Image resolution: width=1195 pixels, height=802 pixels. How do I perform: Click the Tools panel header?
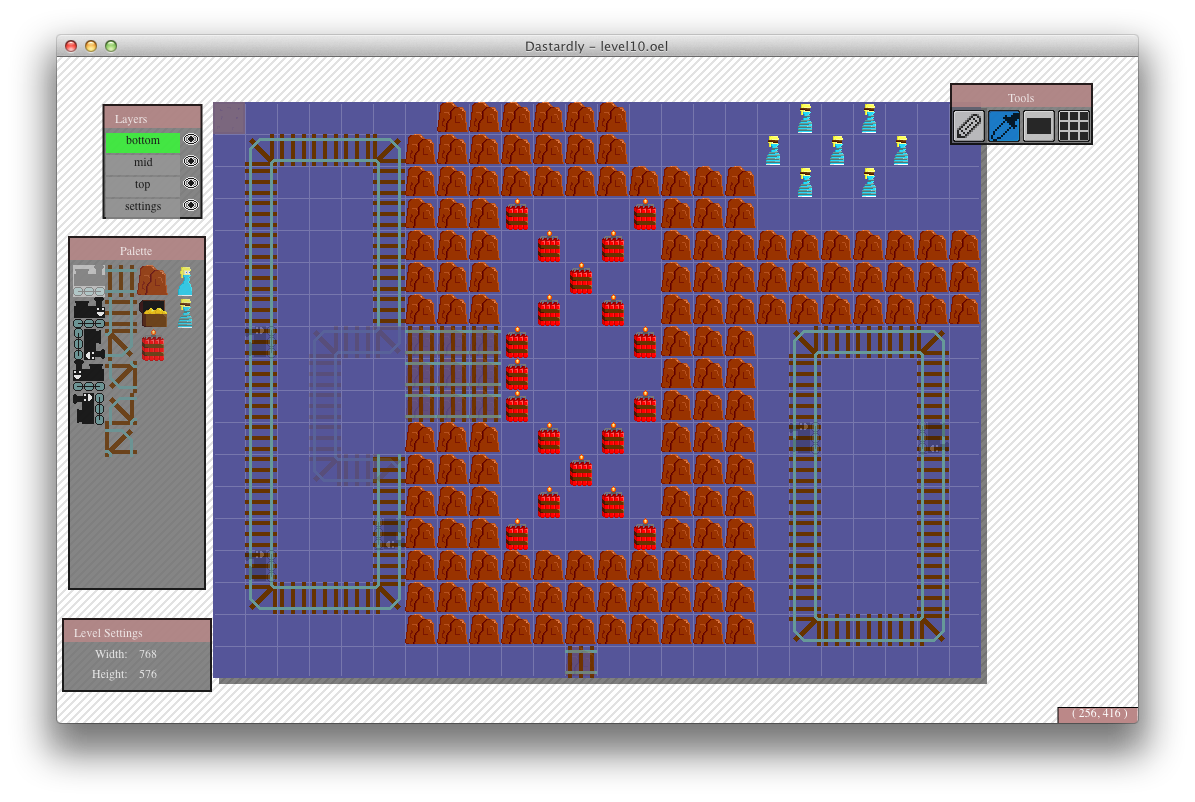[1021, 97]
